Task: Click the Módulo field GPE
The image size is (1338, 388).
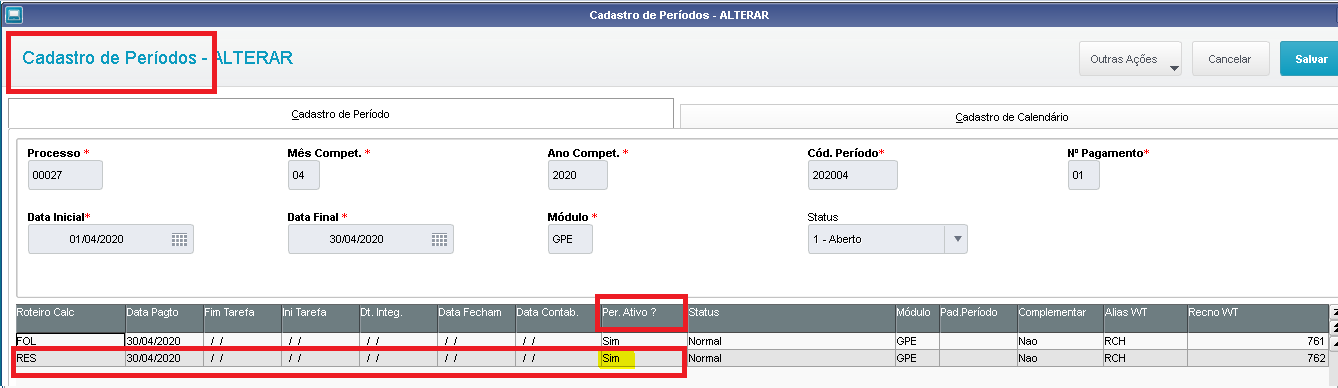Action: pos(570,239)
